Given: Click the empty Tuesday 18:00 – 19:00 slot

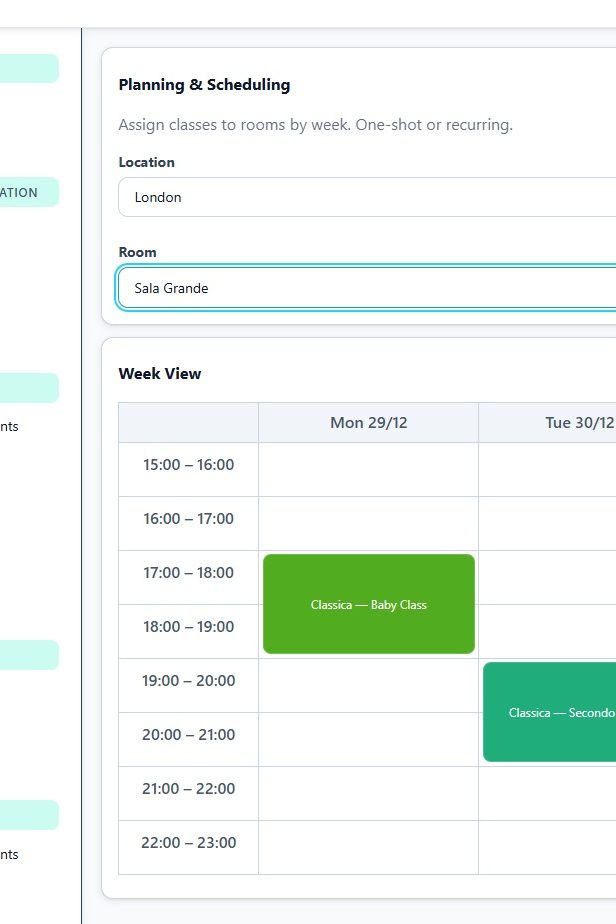Looking at the screenshot, I should pos(548,631).
